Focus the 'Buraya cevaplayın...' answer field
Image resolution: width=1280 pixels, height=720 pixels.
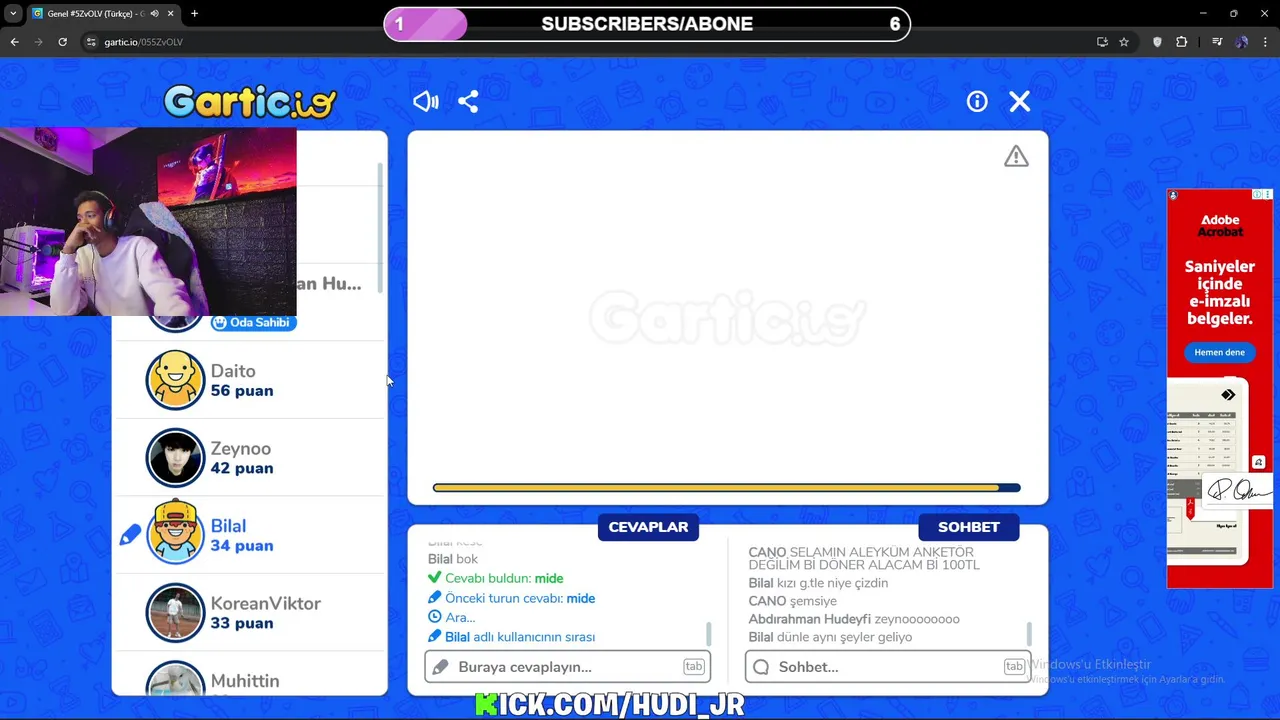click(567, 667)
